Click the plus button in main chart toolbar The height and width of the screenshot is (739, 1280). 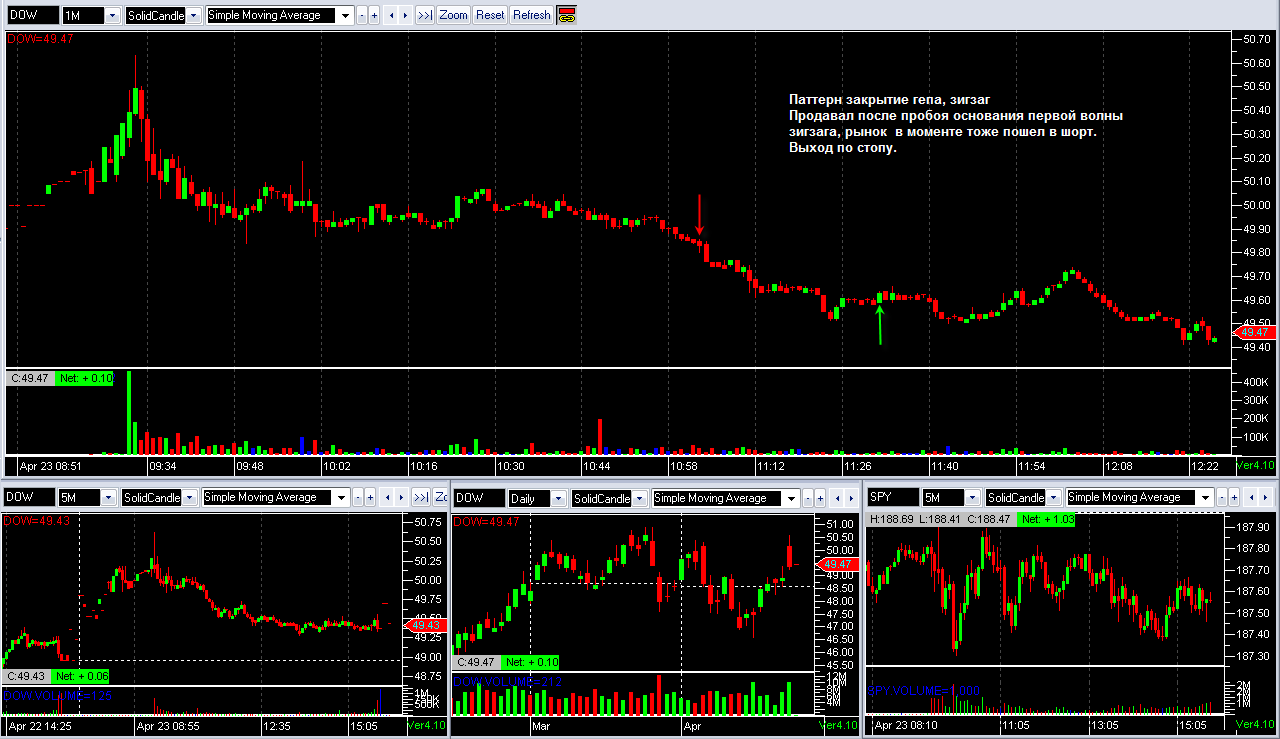tap(374, 15)
